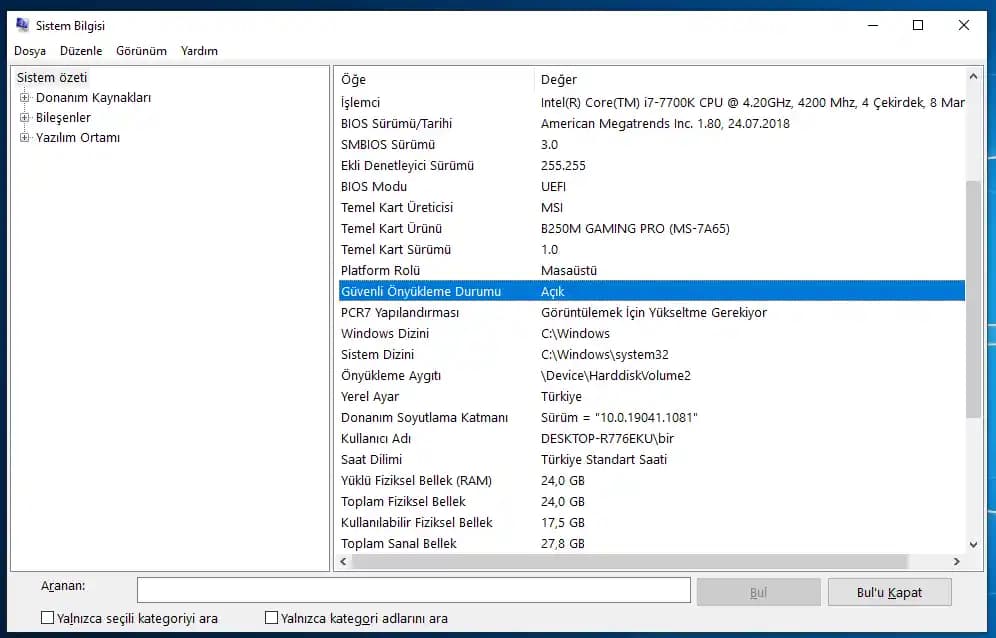Click the Öğe column header

point(435,79)
